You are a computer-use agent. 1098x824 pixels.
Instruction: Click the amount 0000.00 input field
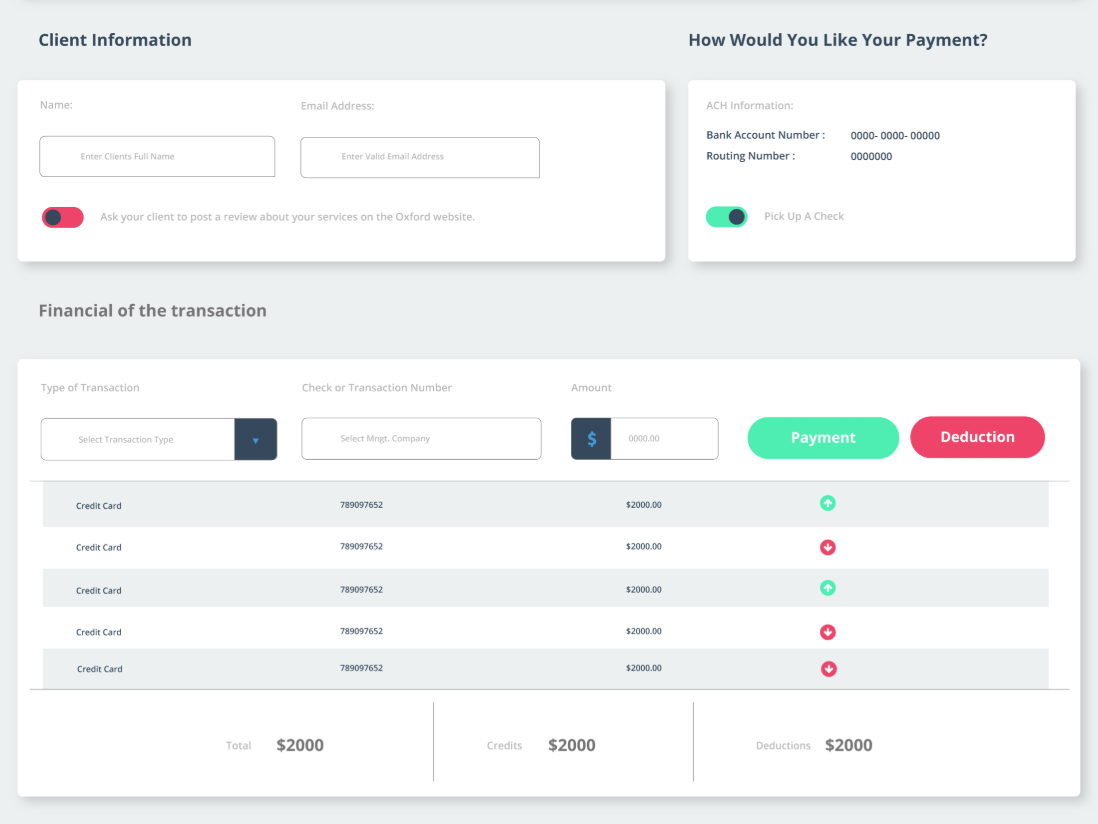click(x=664, y=439)
